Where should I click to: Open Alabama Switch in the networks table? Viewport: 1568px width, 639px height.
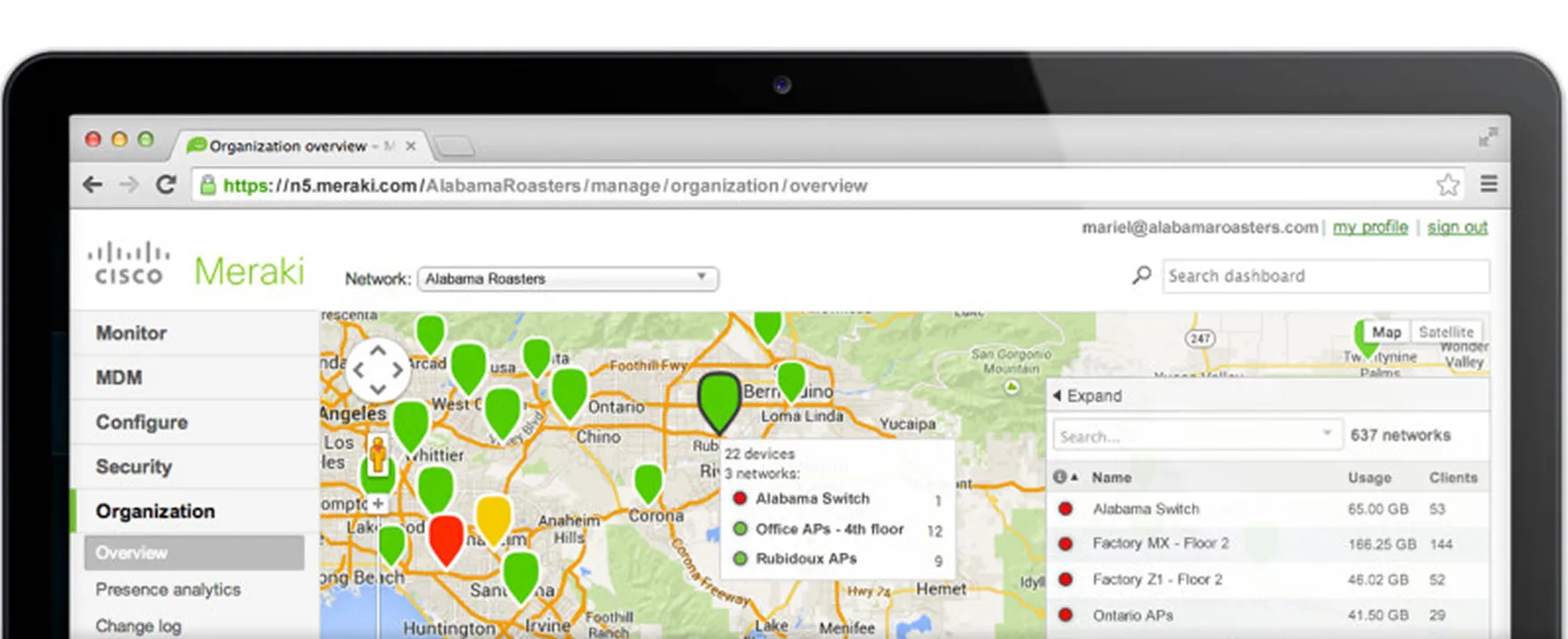point(1146,509)
